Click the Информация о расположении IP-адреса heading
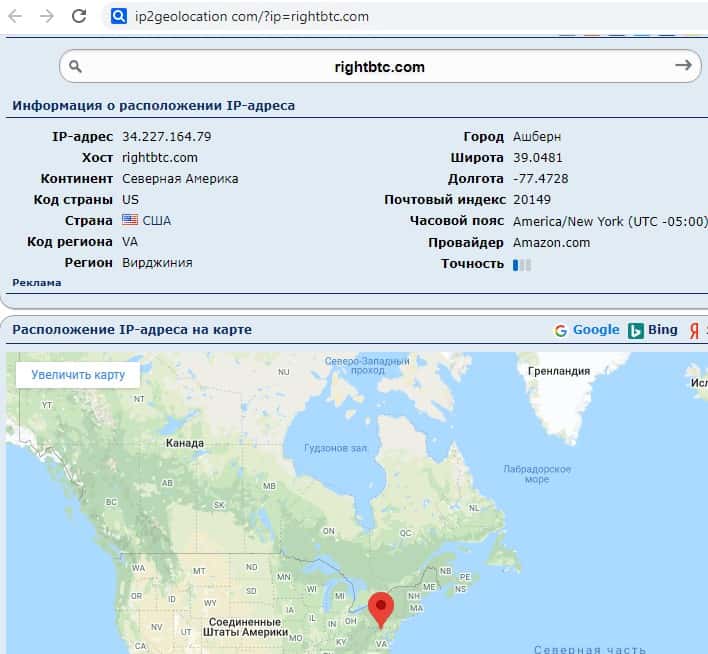Viewport: 708px width, 654px height. [154, 106]
